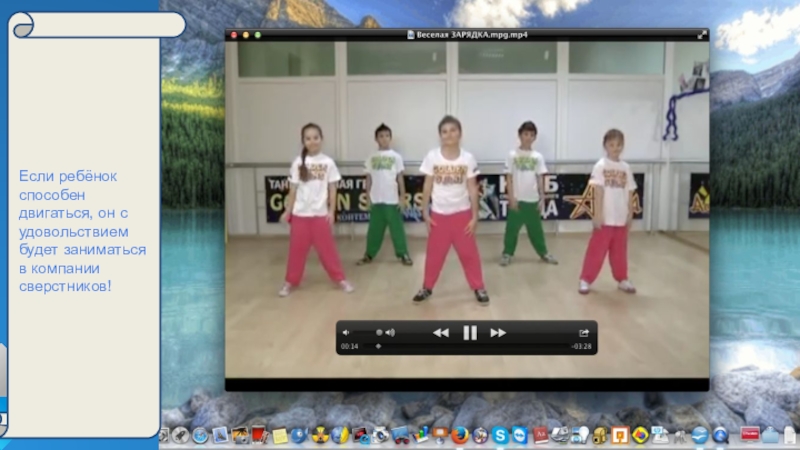
Task: Enter fullscreen via the player's title bar arrows
Action: pyautogui.click(x=702, y=35)
